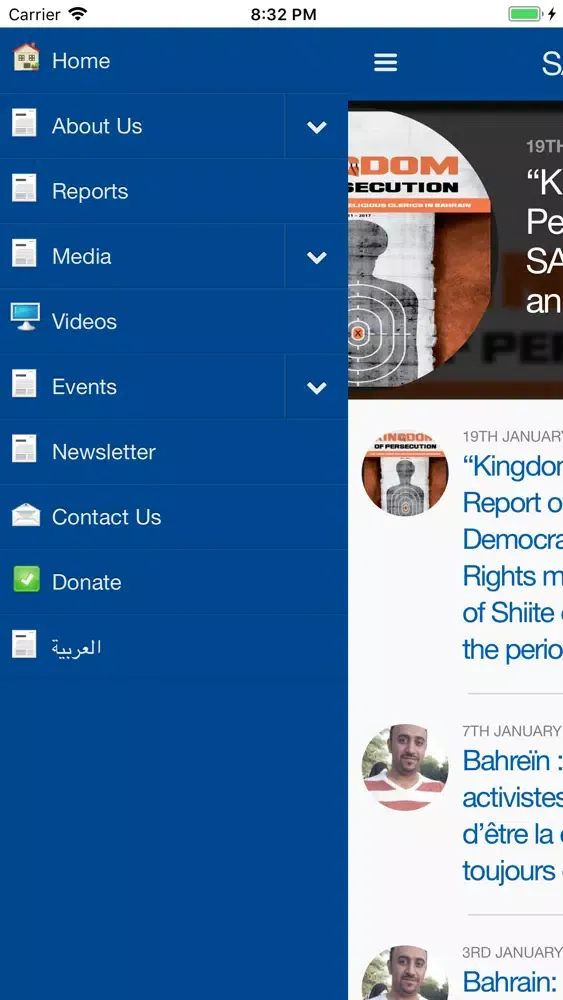Open the Bahreïn activistes article link
Screen dimensions: 563x1000
coord(513,816)
